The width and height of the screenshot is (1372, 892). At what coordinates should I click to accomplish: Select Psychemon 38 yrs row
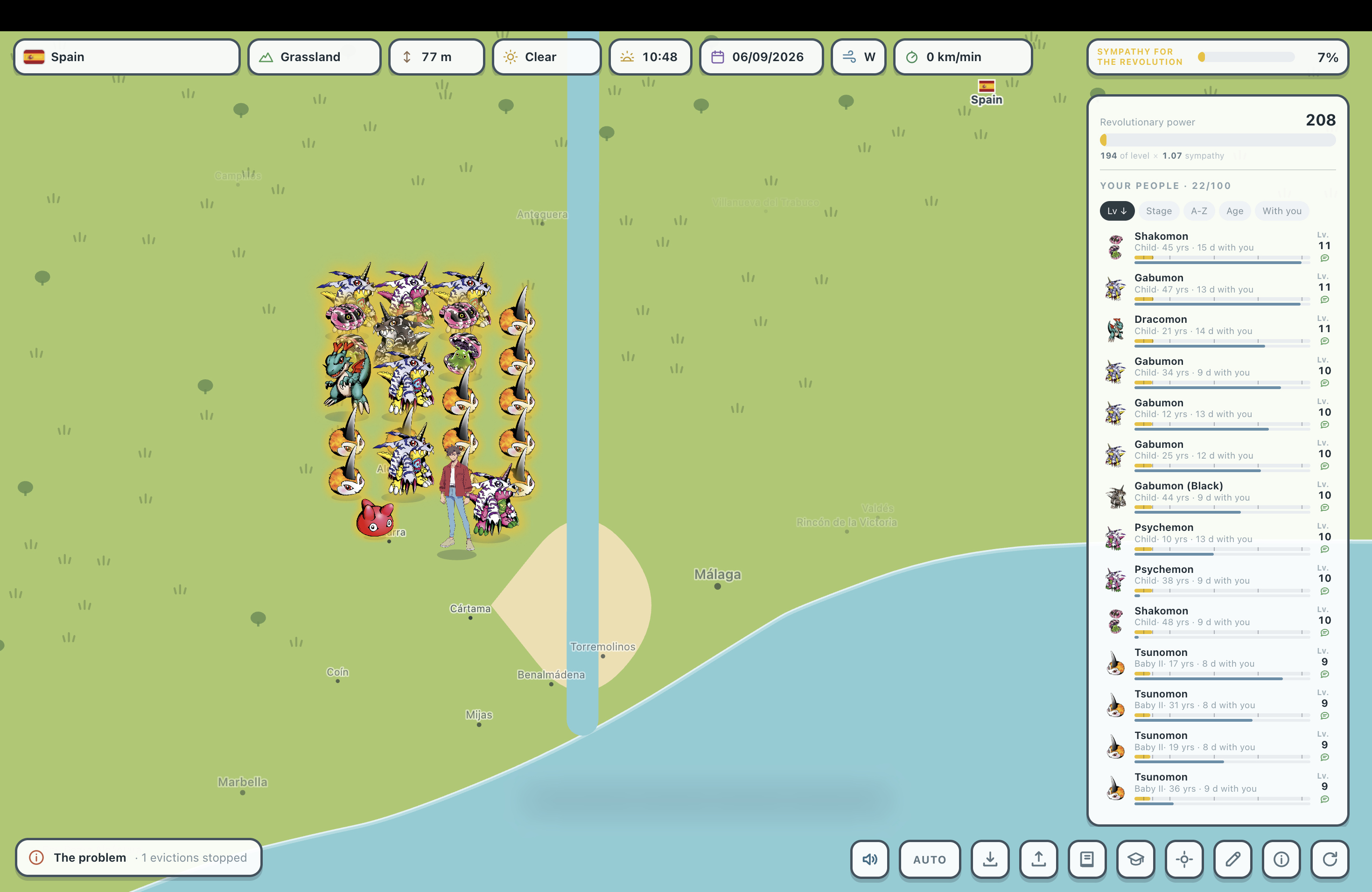click(x=1218, y=580)
